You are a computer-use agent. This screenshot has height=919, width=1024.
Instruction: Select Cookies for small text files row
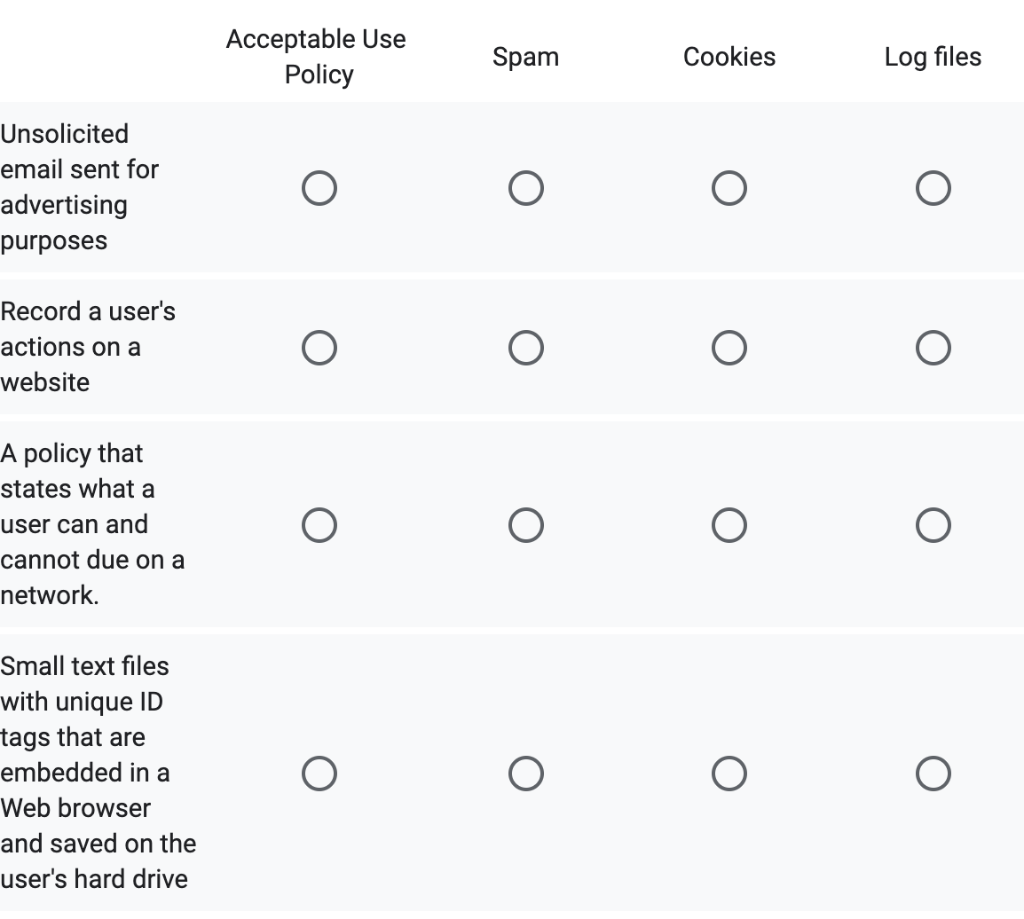point(729,773)
